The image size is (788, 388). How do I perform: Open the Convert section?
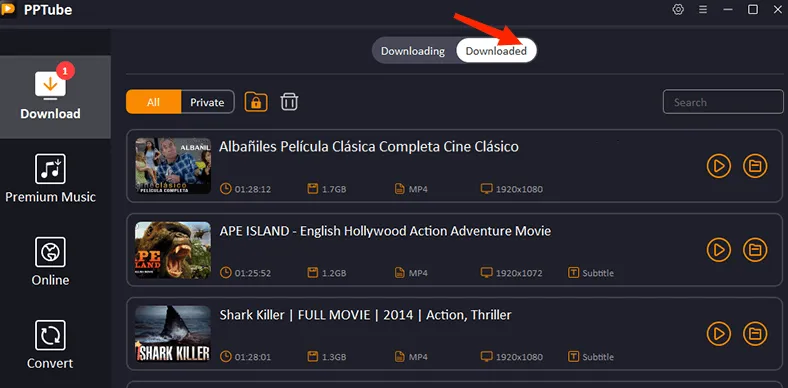pyautogui.click(x=50, y=345)
